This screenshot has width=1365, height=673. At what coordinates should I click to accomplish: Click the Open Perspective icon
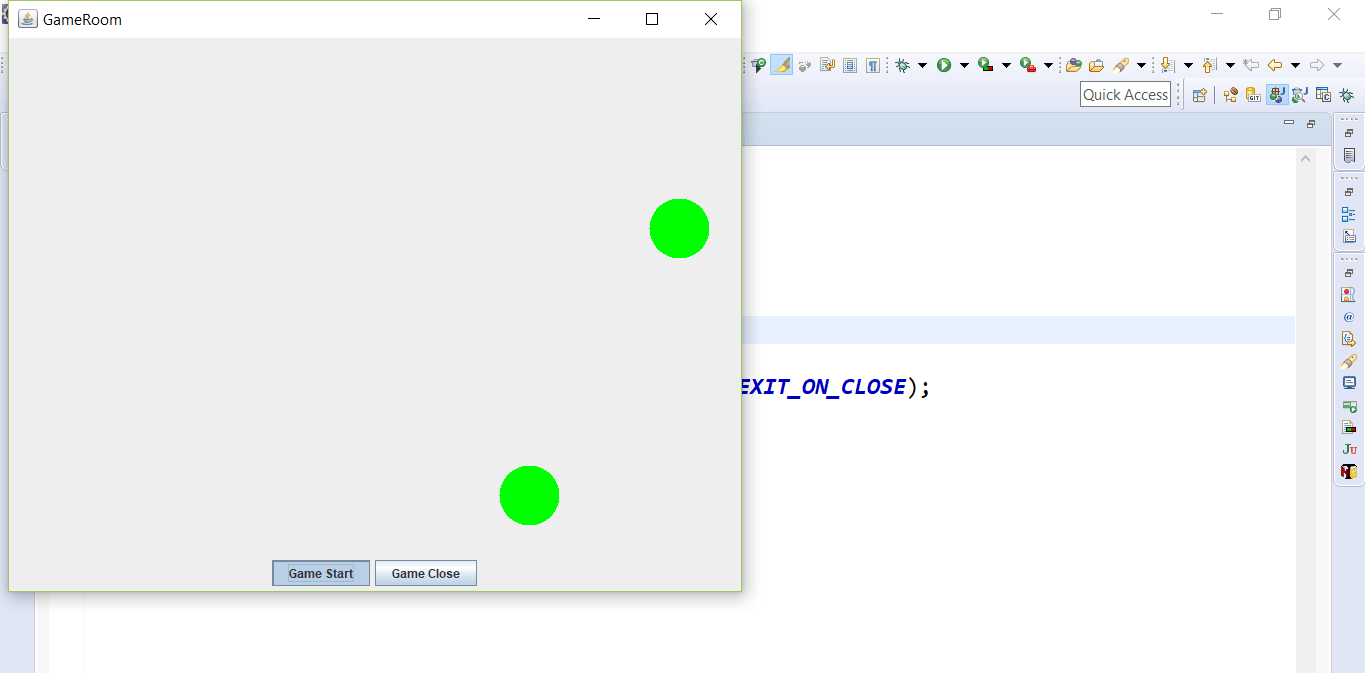pos(1199,93)
